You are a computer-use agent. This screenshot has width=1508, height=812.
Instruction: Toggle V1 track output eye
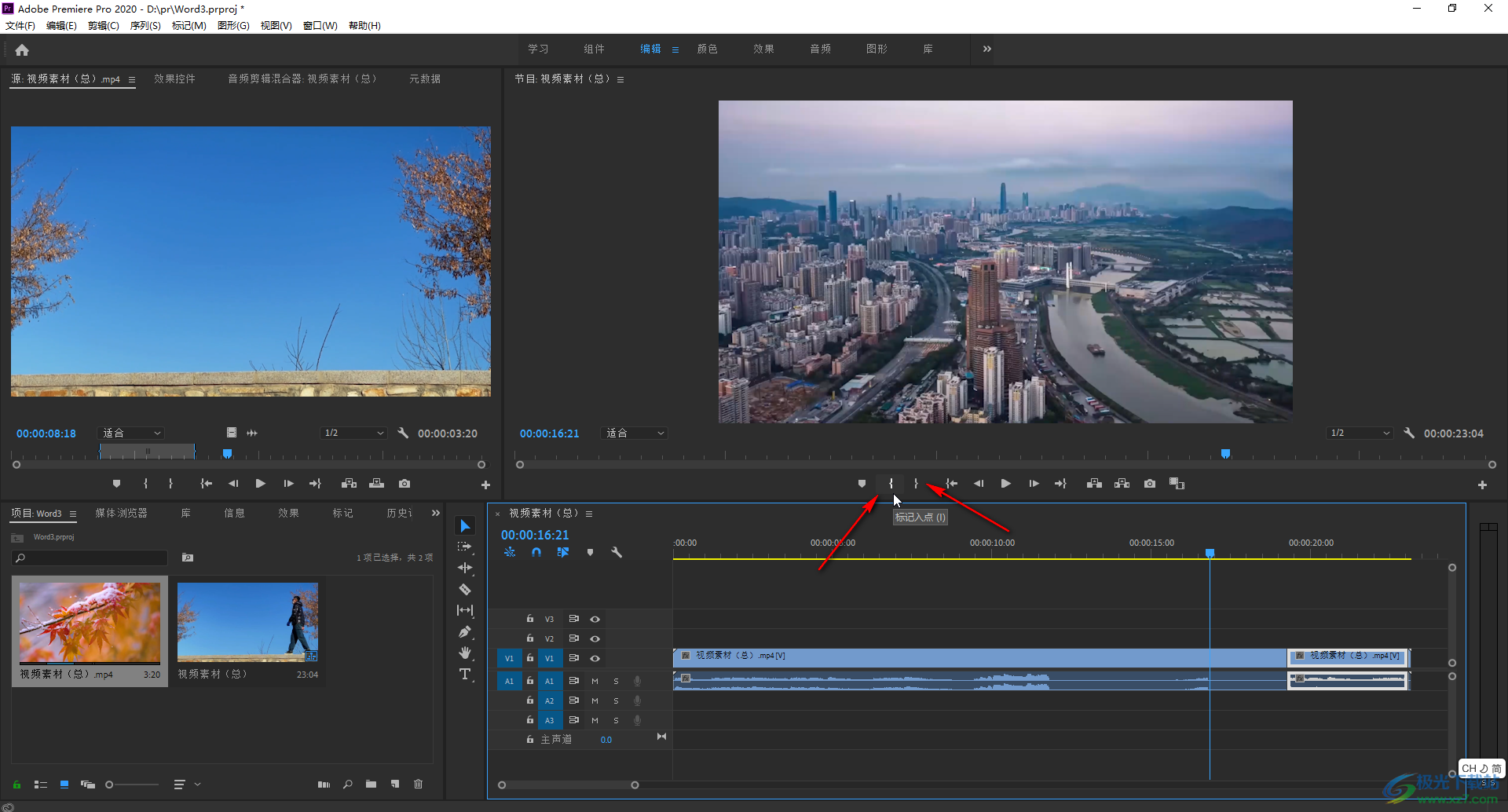click(x=595, y=658)
